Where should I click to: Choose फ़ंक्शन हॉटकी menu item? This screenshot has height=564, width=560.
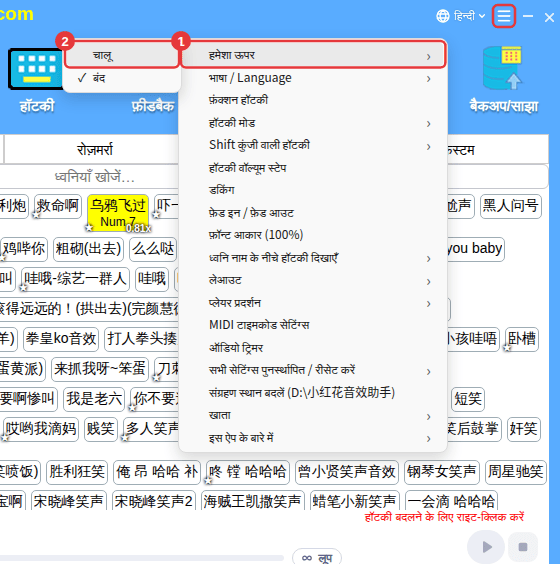(x=313, y=100)
